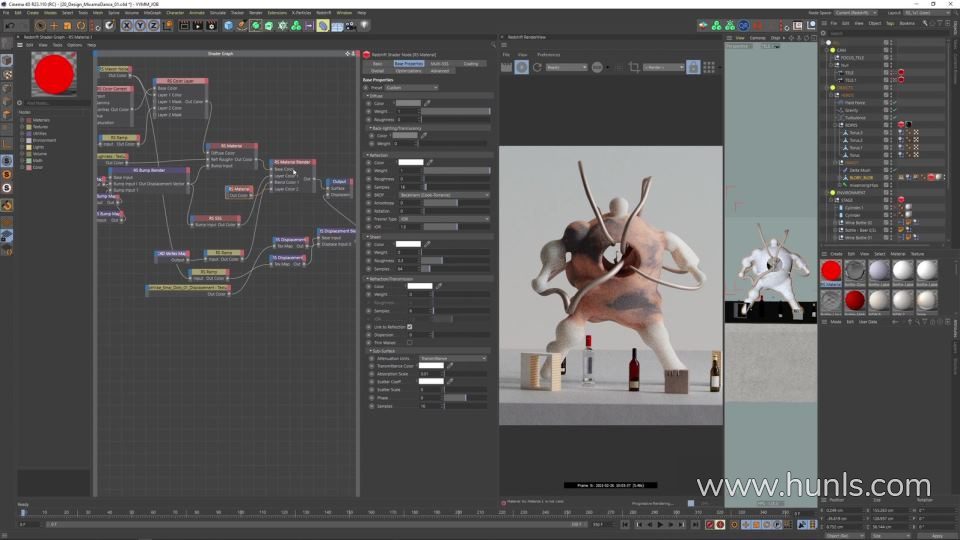Click RenderView crop region icon
This screenshot has height=540, width=960.
(x=634, y=67)
